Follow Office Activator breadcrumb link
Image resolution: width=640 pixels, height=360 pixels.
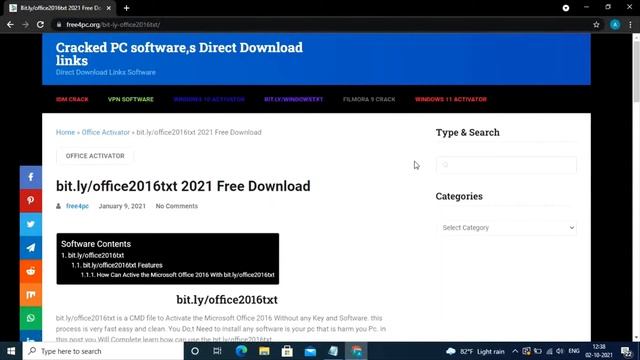tap(106, 132)
